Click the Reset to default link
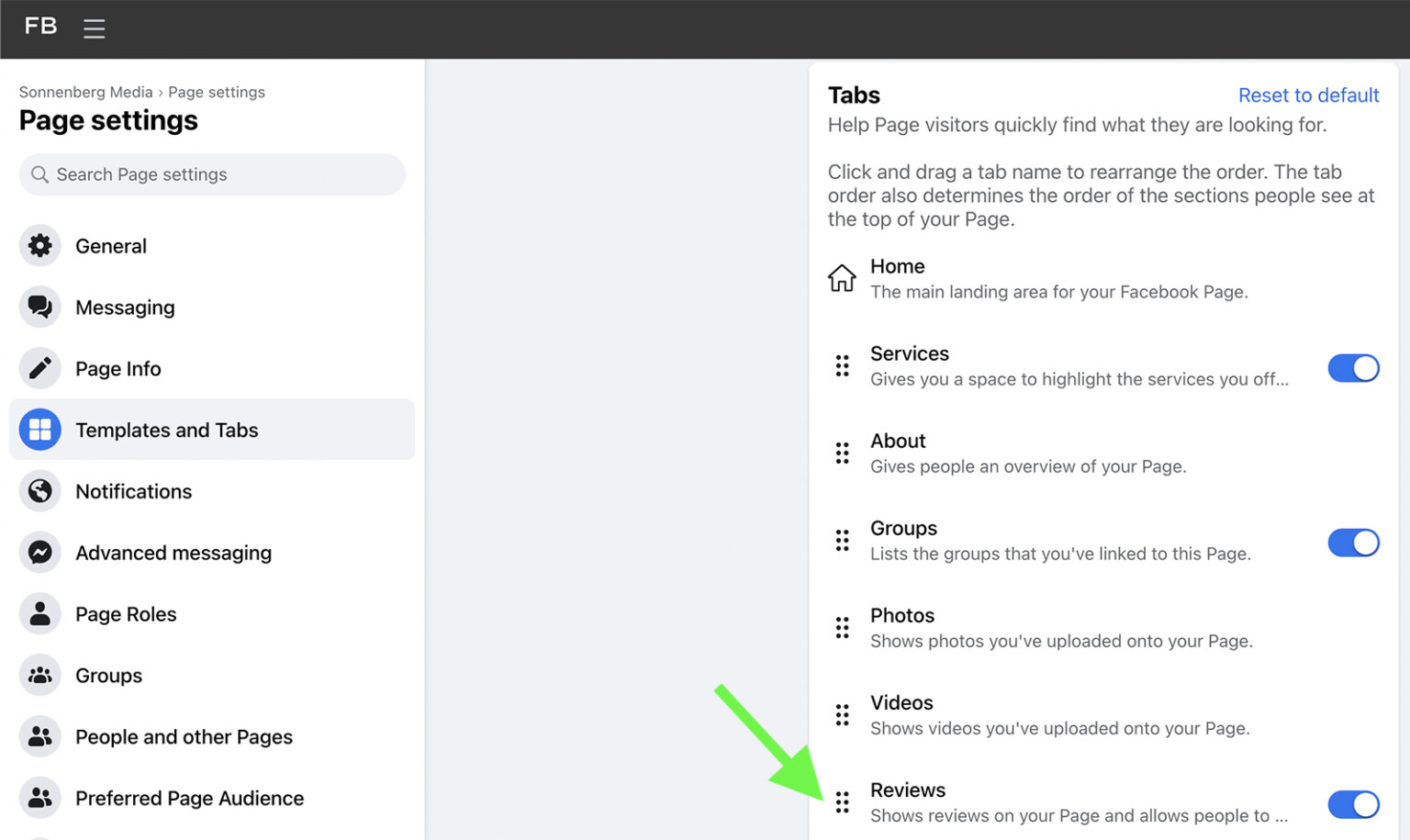Image resolution: width=1410 pixels, height=840 pixels. (x=1308, y=95)
